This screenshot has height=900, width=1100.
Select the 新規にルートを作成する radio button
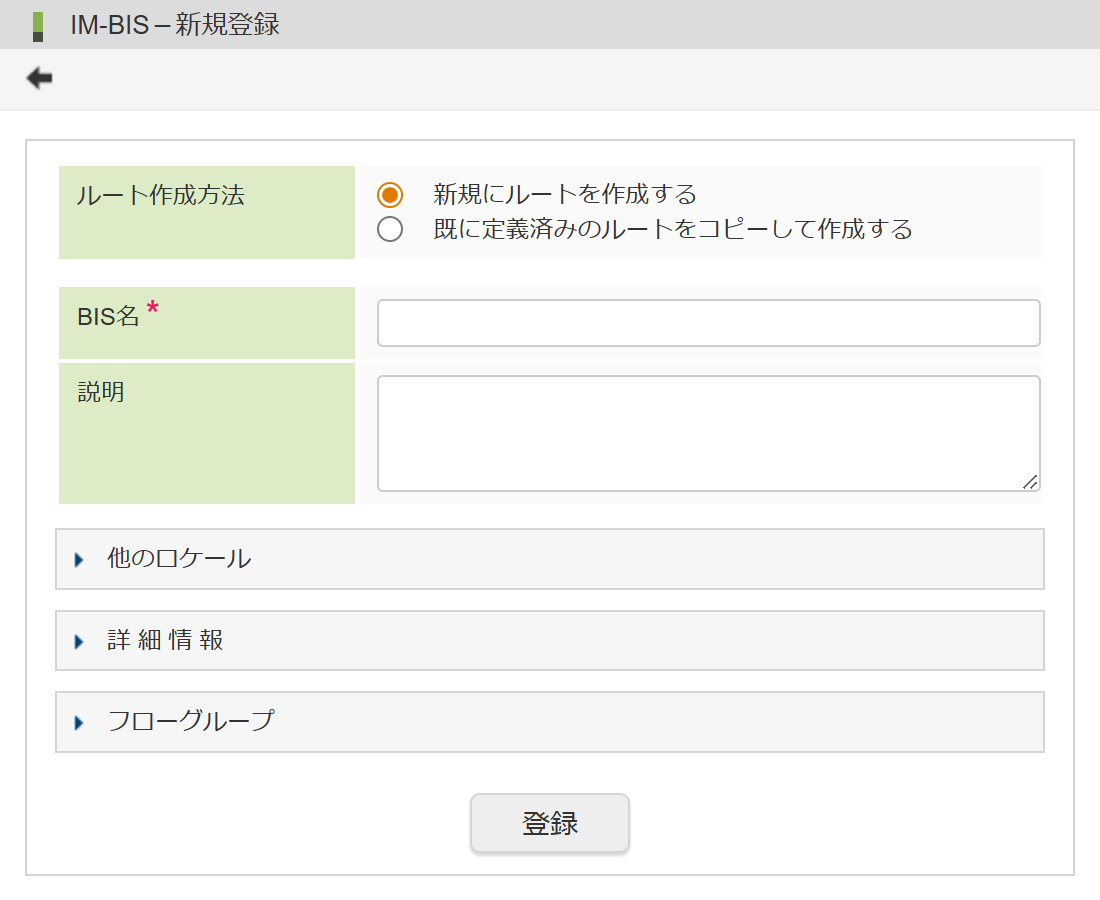click(x=390, y=194)
